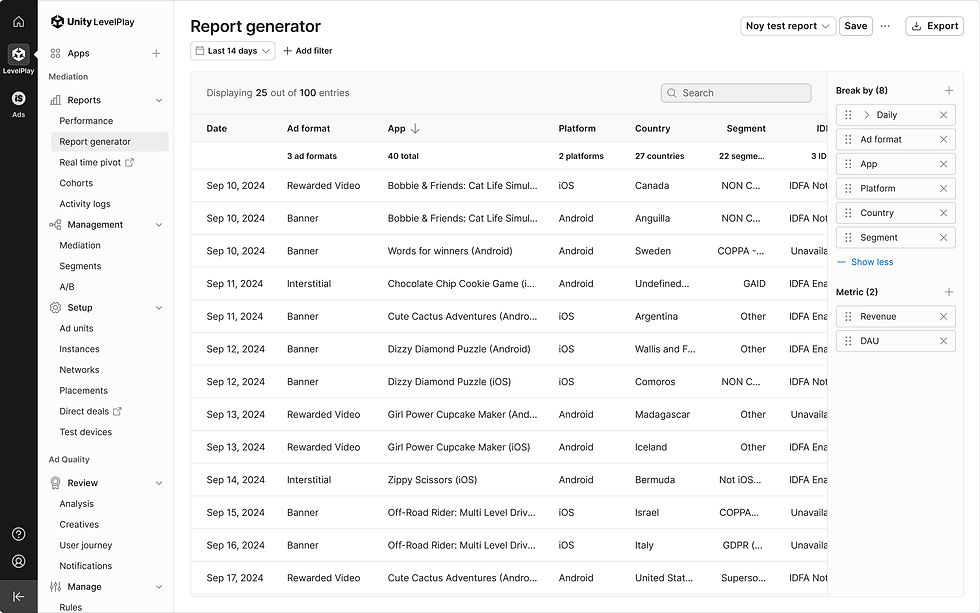Open the Performance report page
Viewport: 980px width, 613px height.
point(86,121)
